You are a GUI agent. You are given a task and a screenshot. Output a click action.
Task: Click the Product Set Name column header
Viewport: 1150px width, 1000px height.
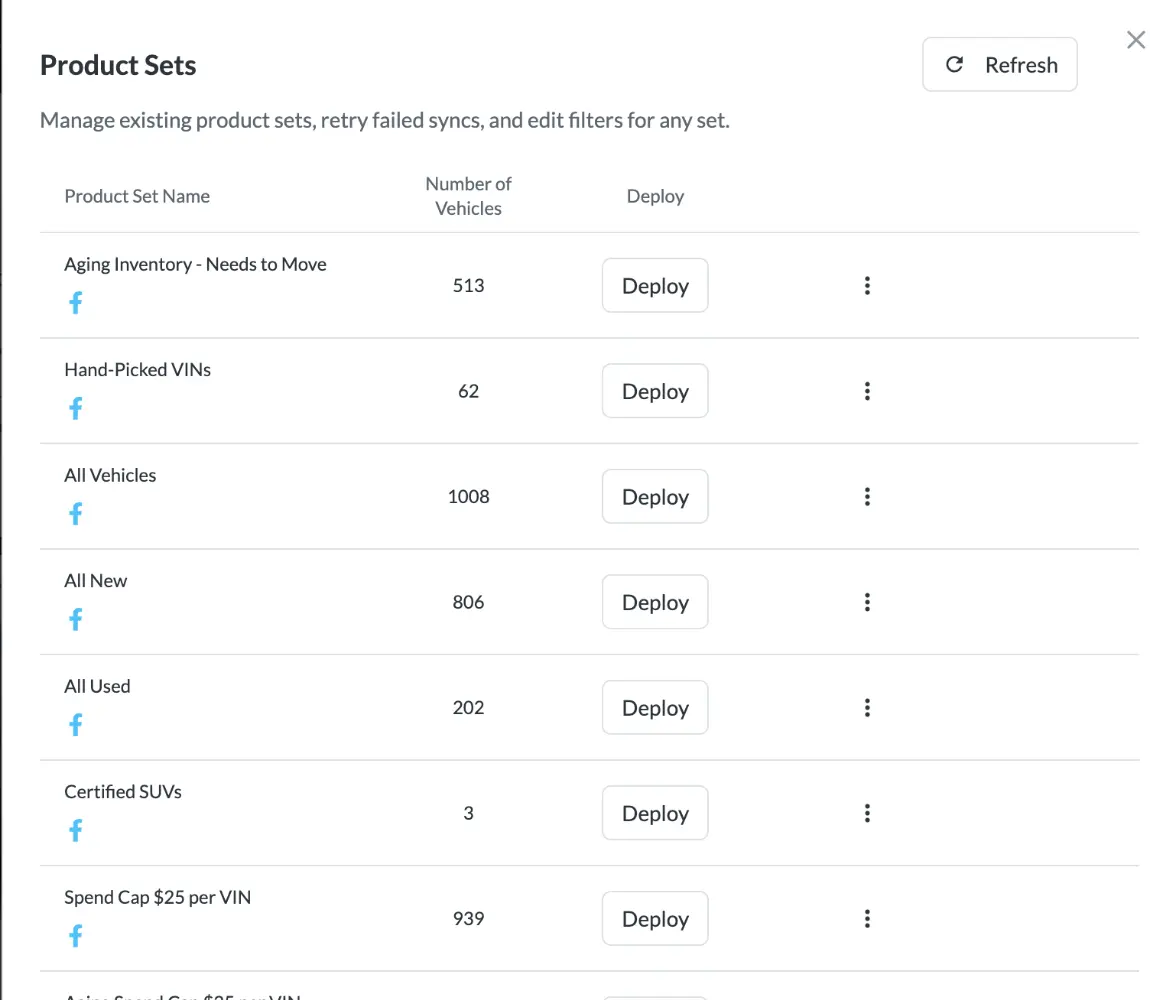click(x=137, y=196)
